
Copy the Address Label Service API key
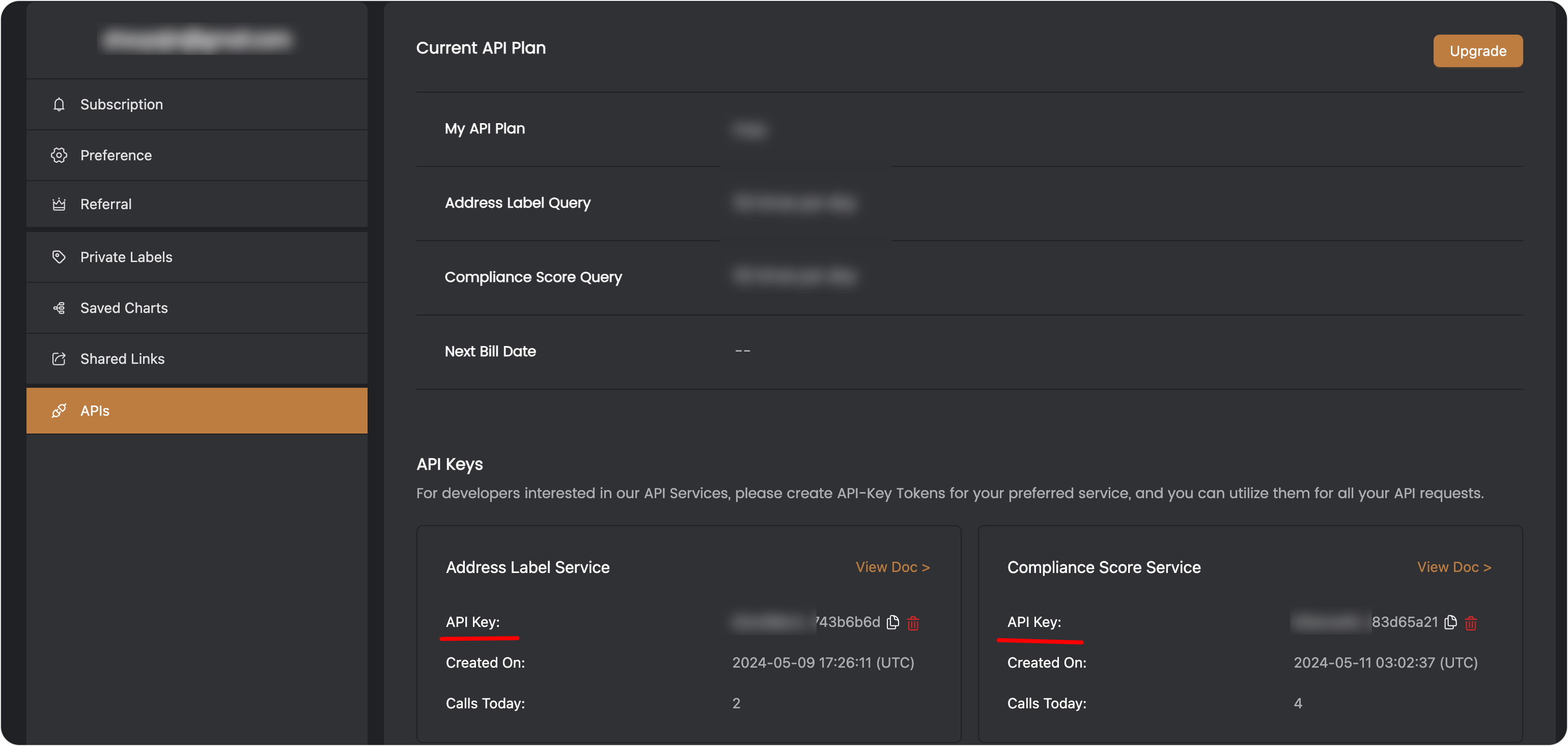[x=892, y=622]
